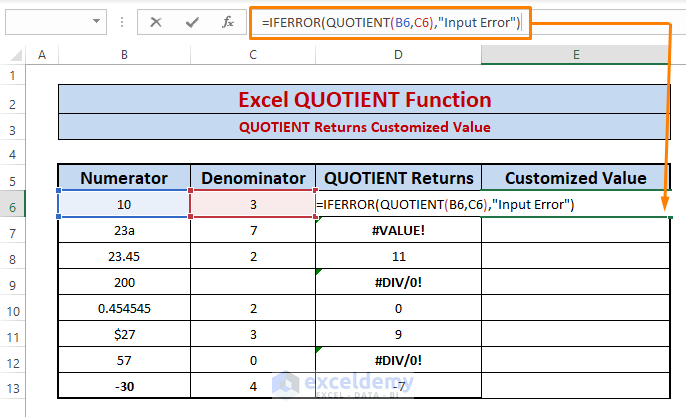Image resolution: width=686 pixels, height=417 pixels.
Task: Select numerator cell containing 200
Action: click(124, 282)
